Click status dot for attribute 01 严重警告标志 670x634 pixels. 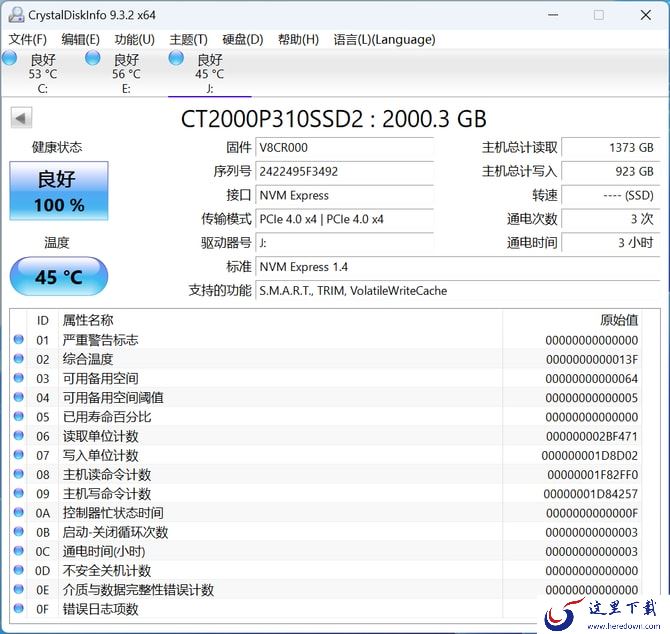18,339
